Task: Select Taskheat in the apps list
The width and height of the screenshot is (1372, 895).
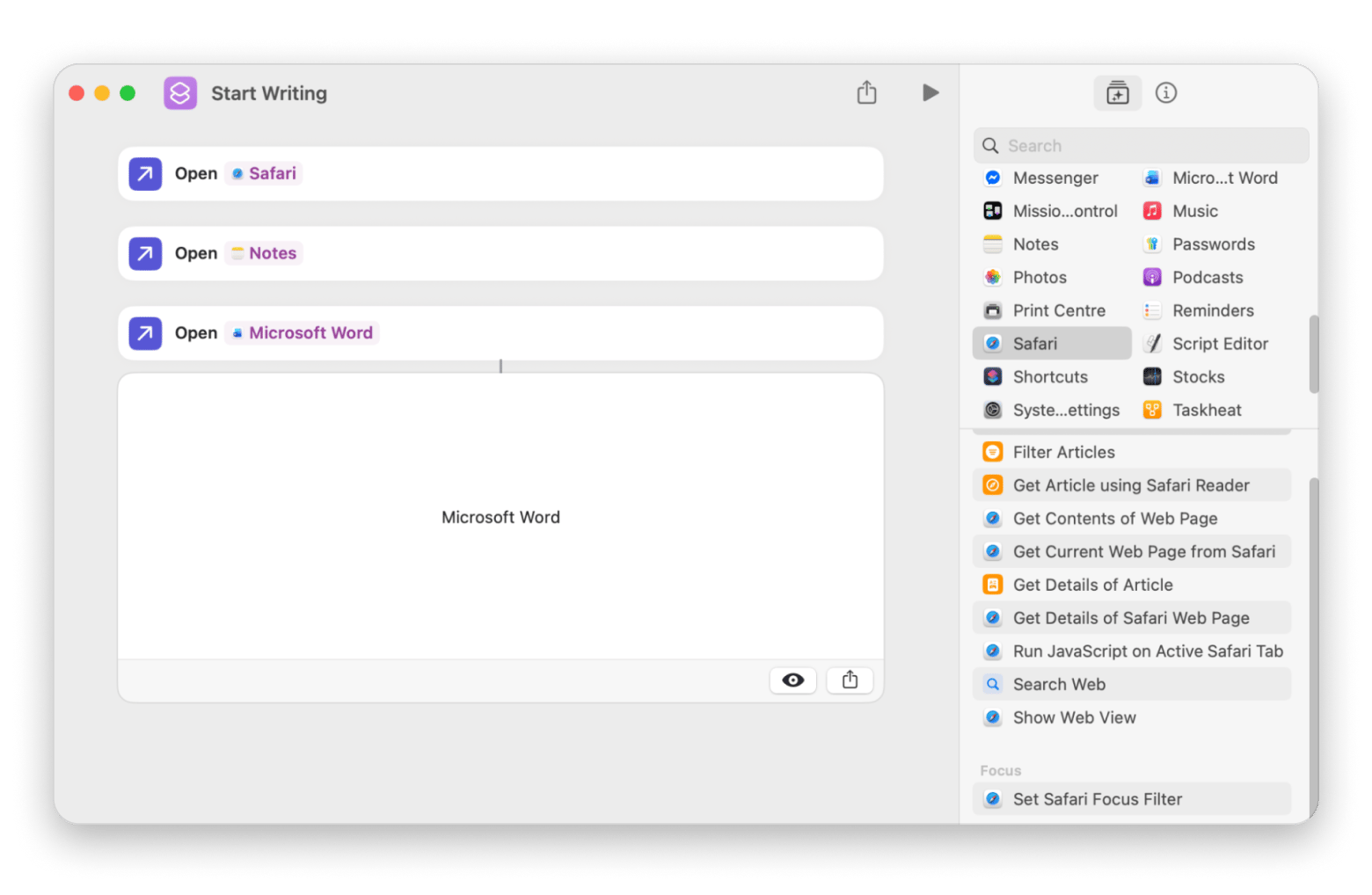Action: [1213, 410]
